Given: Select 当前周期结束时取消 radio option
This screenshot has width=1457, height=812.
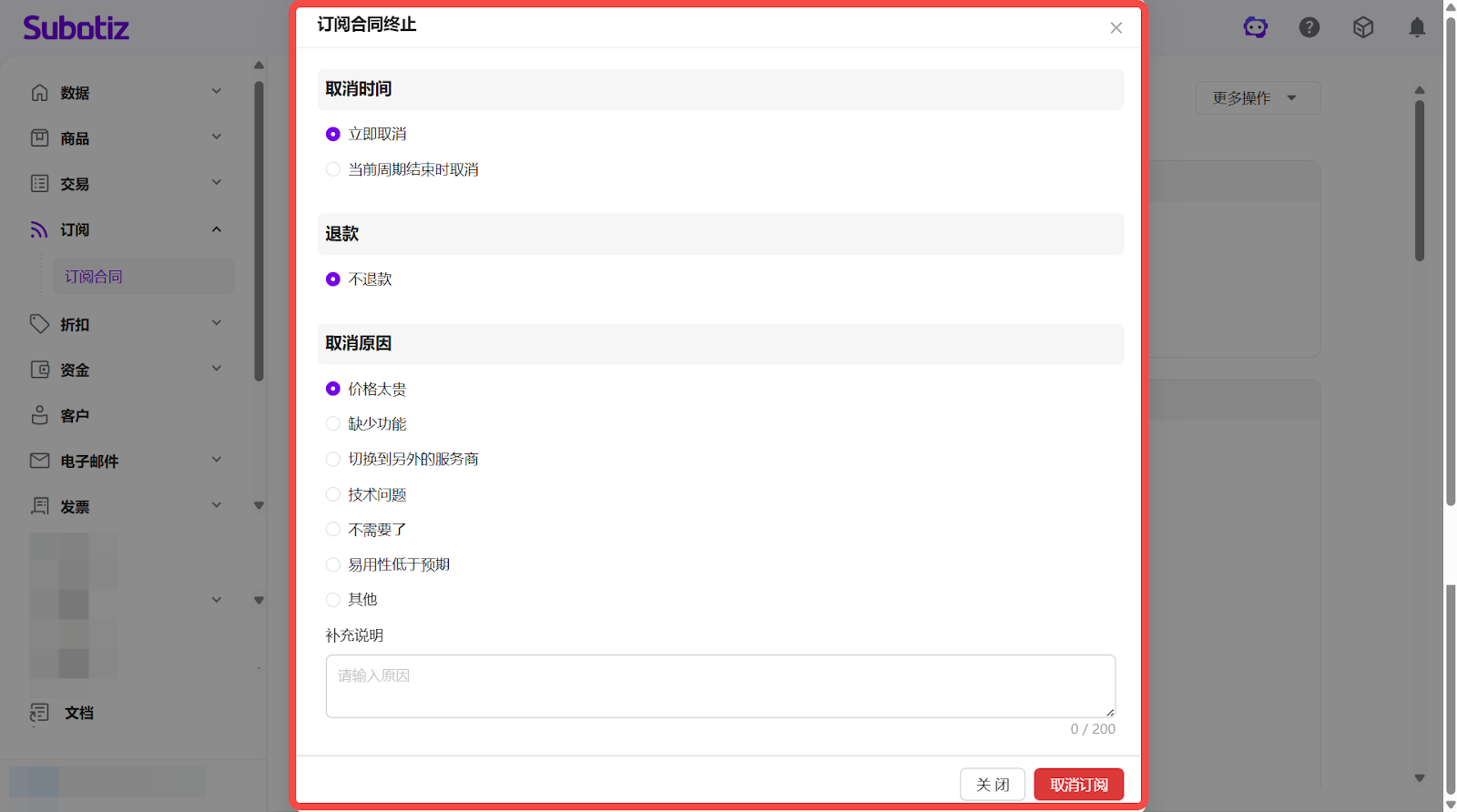Looking at the screenshot, I should click(x=333, y=169).
